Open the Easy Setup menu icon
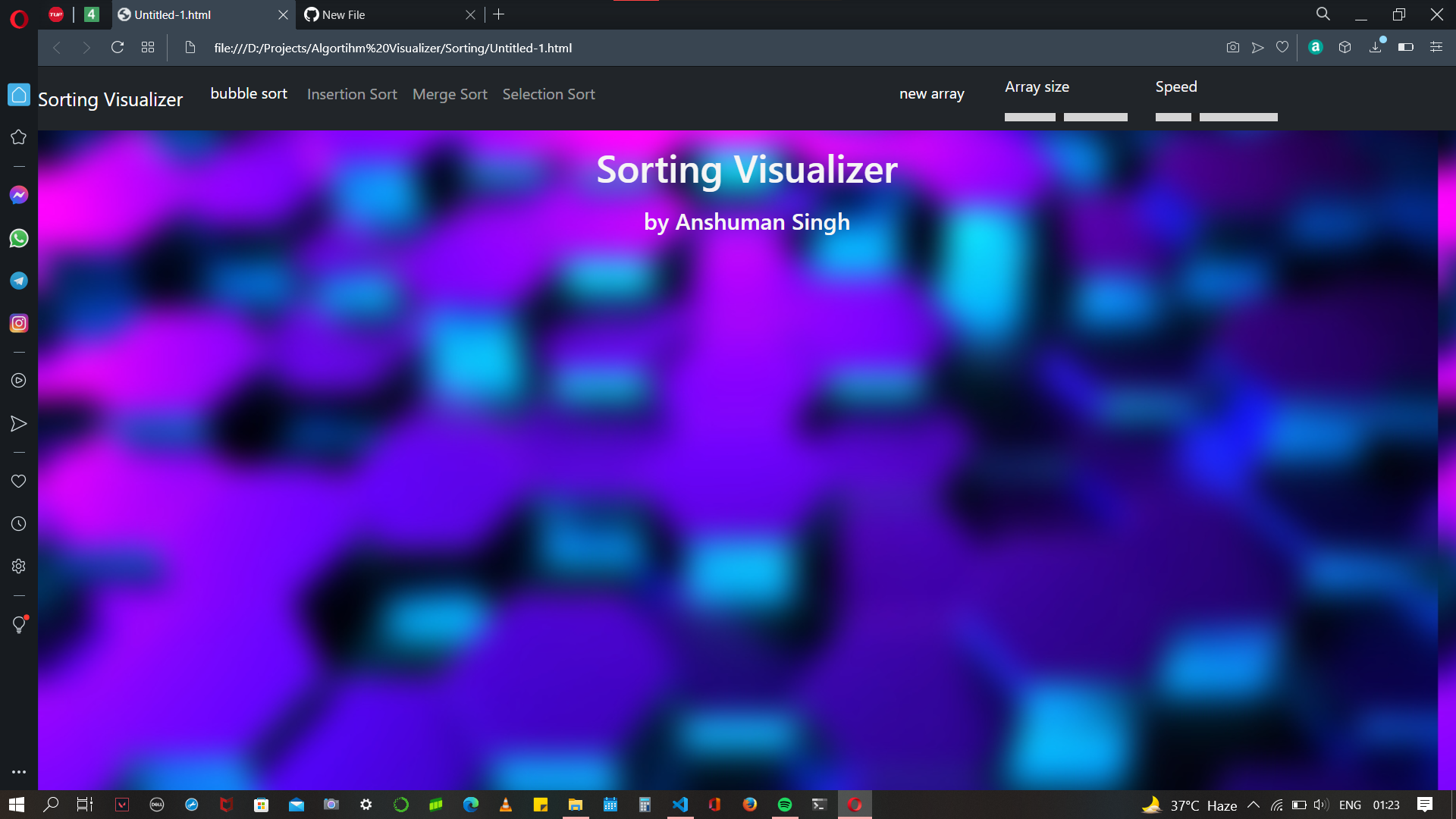Screen dimensions: 1456x819 click(1436, 48)
